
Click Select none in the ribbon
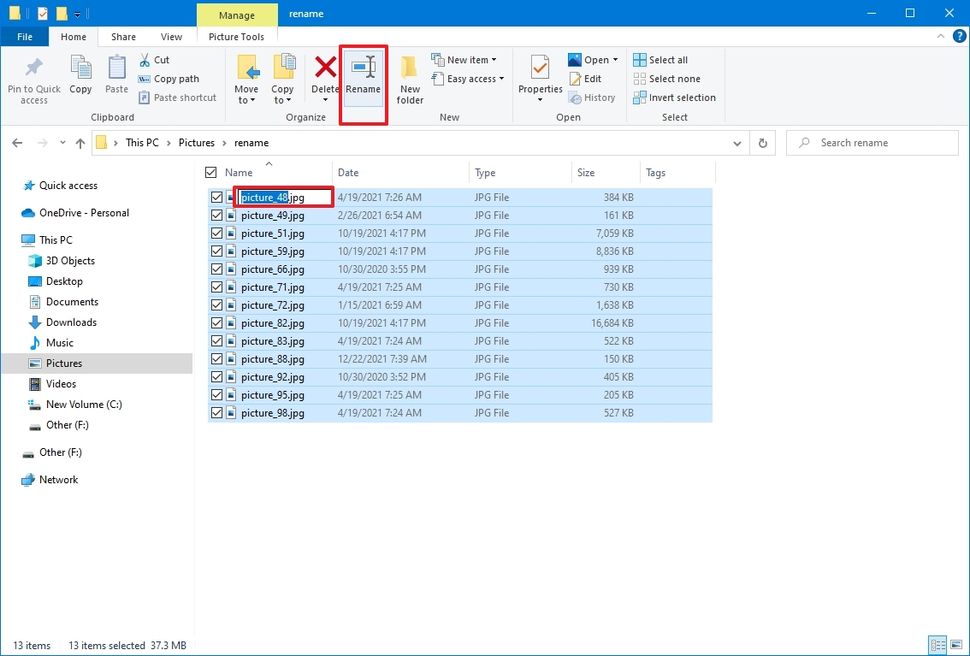(667, 78)
